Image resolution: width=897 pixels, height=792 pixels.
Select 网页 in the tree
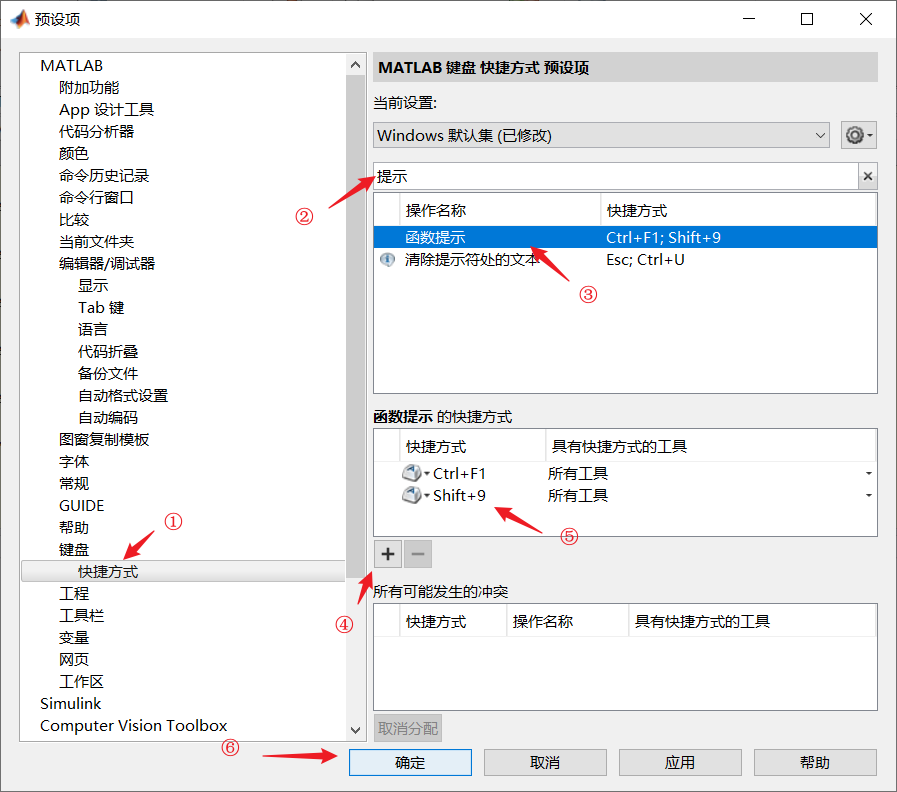coord(74,660)
